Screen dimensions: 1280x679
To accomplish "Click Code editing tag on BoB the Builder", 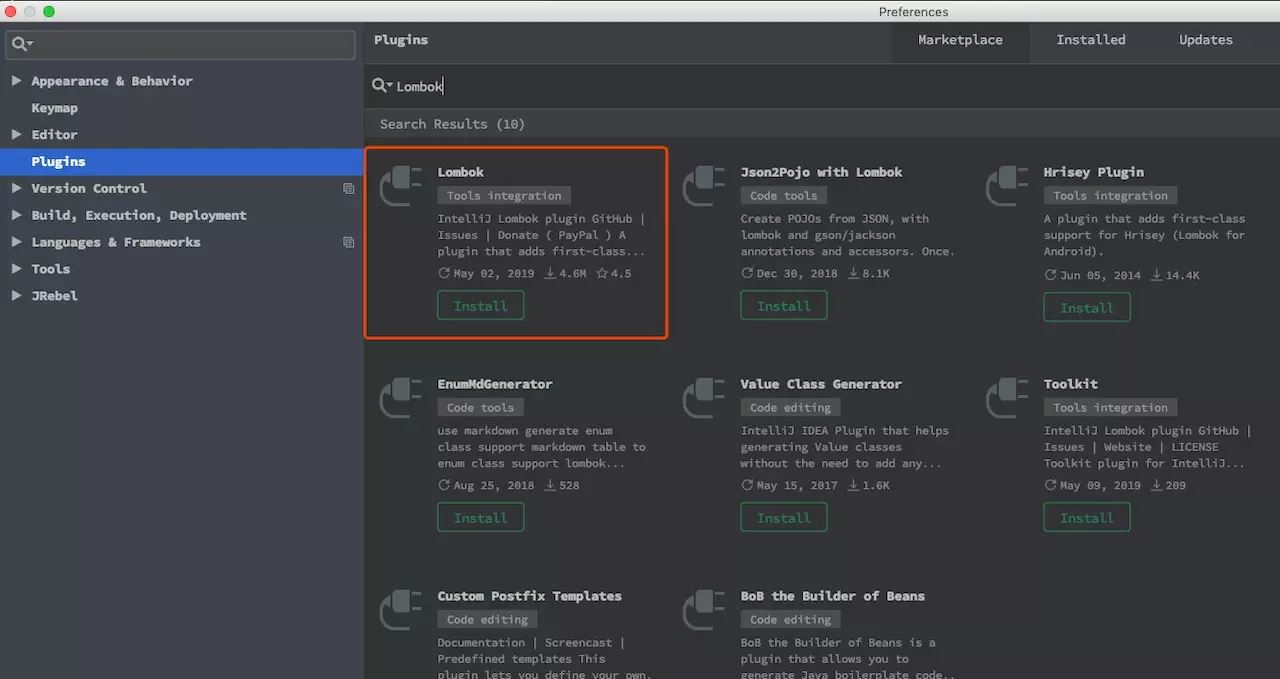I will (x=791, y=620).
